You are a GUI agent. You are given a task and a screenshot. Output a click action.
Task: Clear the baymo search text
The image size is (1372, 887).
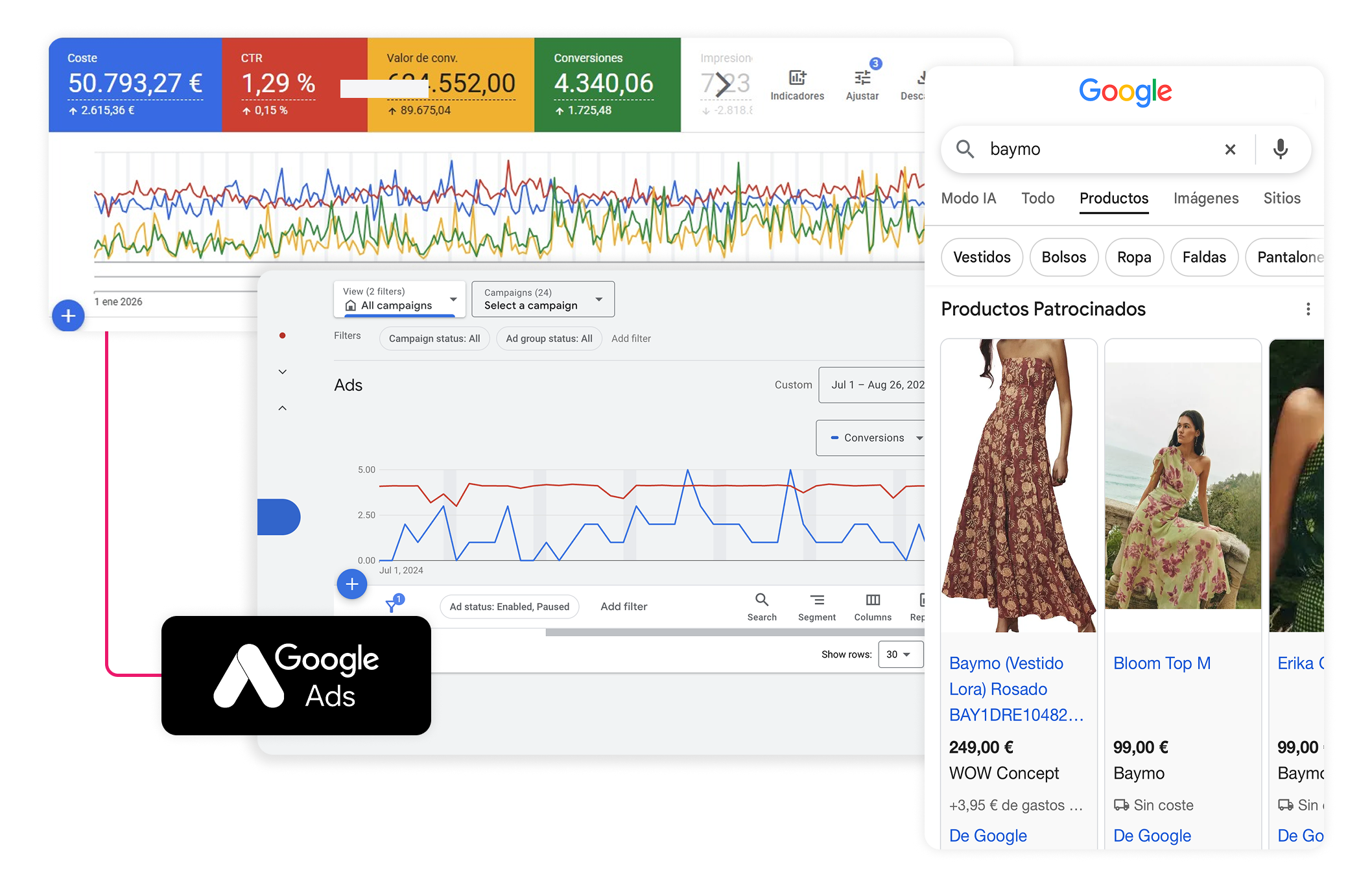1230,150
